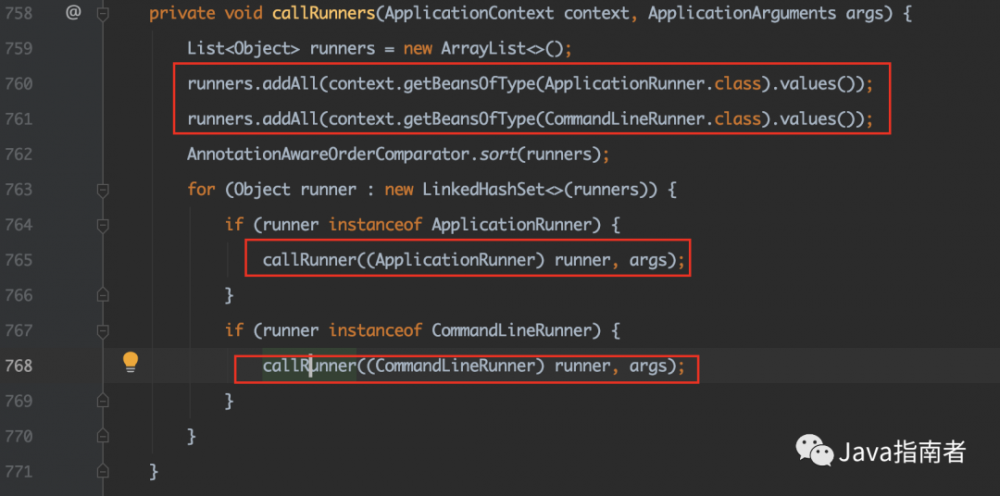Viewport: 1000px width, 496px height.
Task: Click the private keyword on line 758
Action: [x=180, y=13]
